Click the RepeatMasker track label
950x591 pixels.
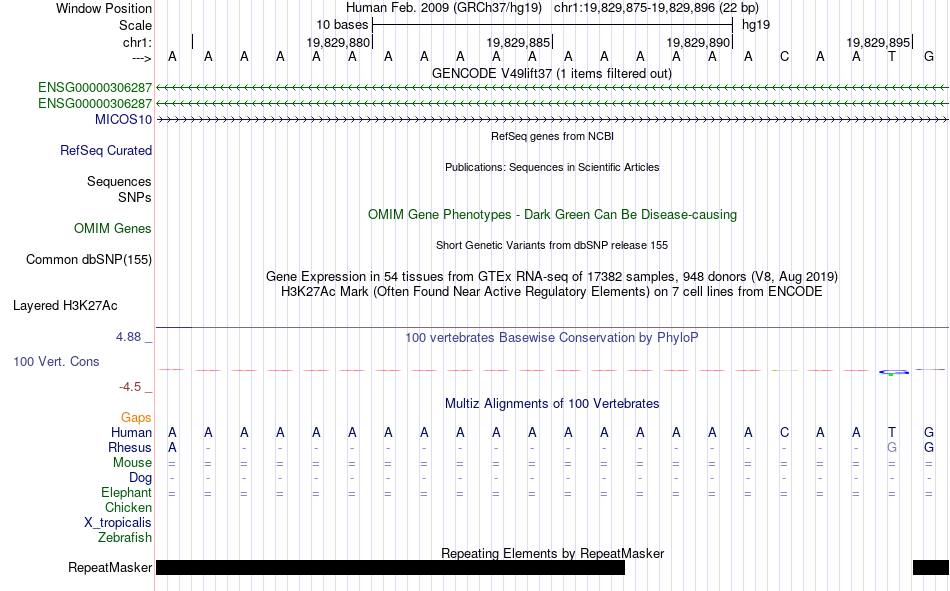[x=110, y=567]
